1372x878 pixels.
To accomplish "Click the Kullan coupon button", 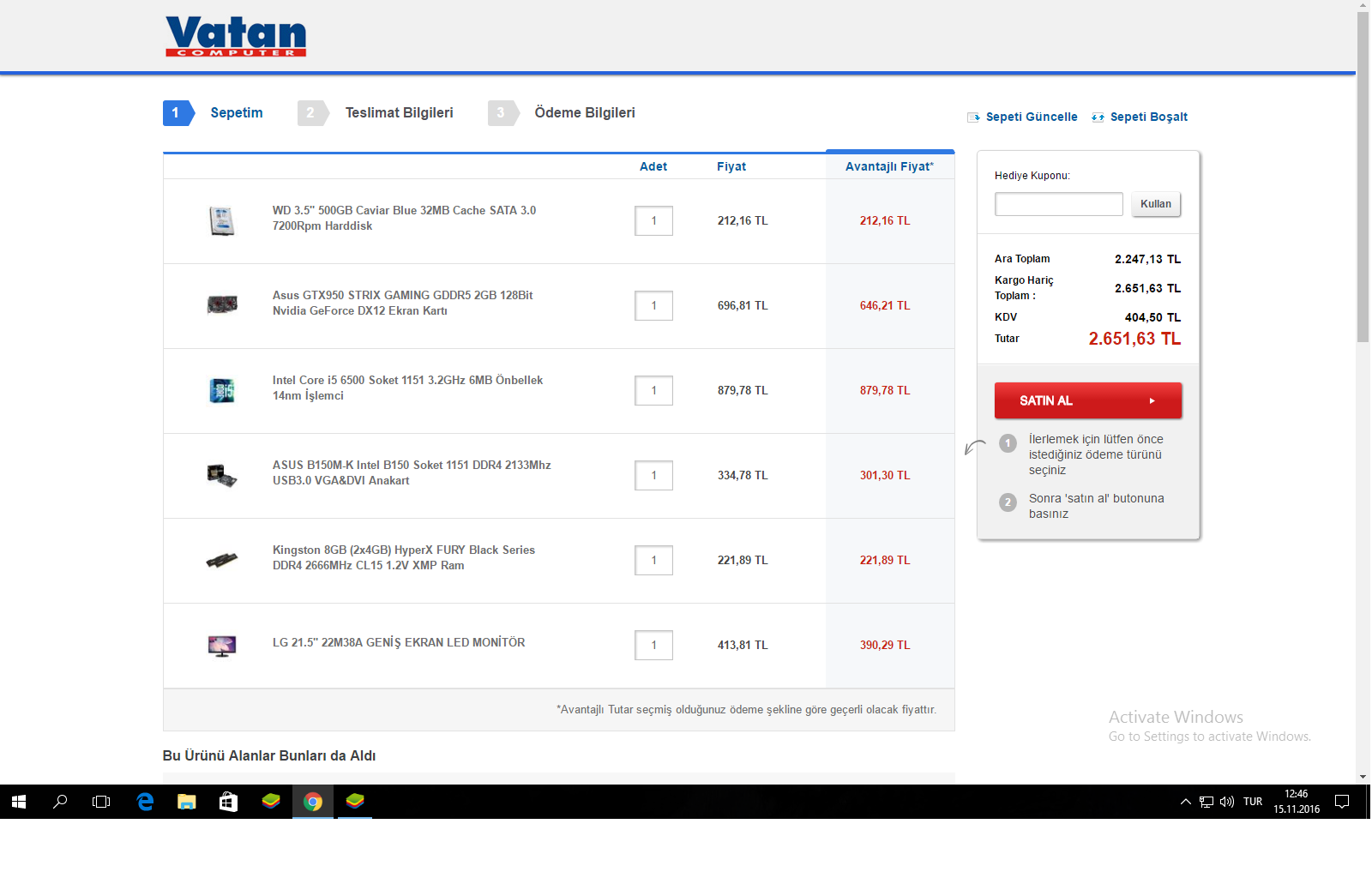I will [x=1156, y=204].
